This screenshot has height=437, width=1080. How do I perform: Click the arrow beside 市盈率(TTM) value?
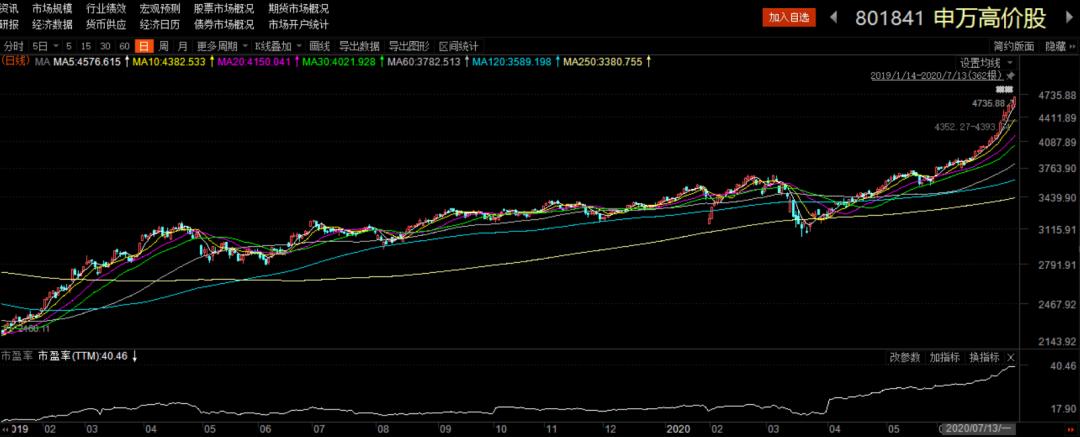(135, 356)
